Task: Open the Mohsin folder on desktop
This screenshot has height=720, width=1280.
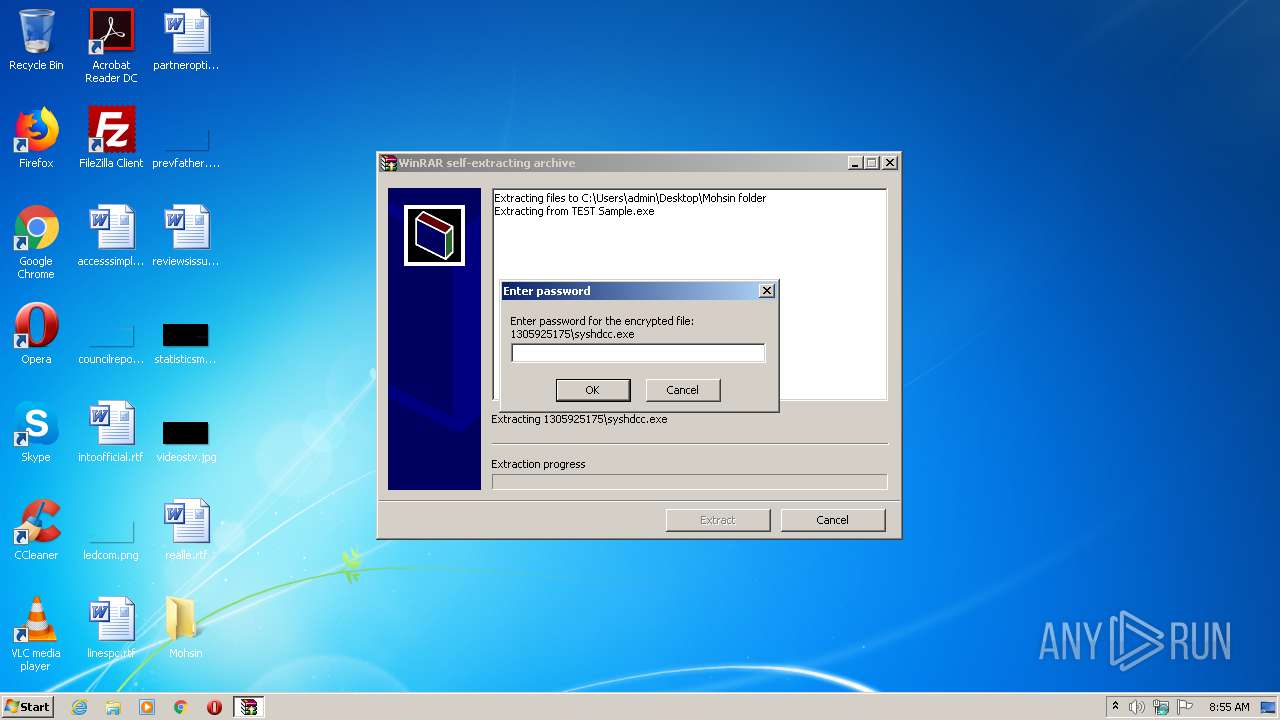Action: [186, 628]
